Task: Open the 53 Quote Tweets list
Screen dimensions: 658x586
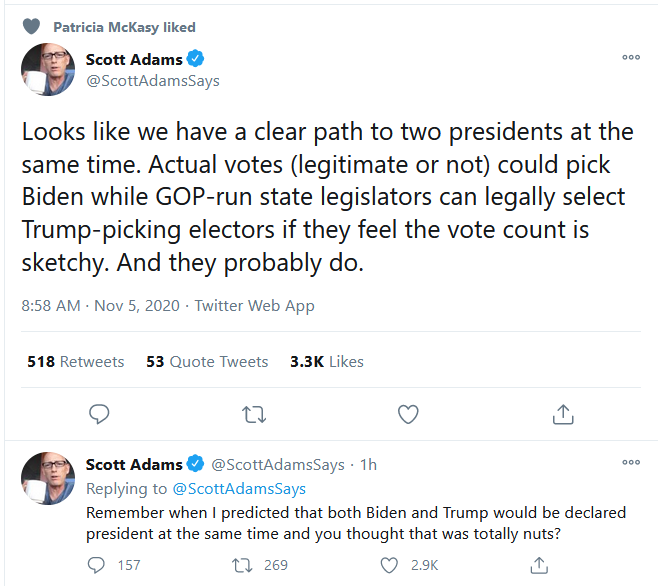Action: click(207, 361)
